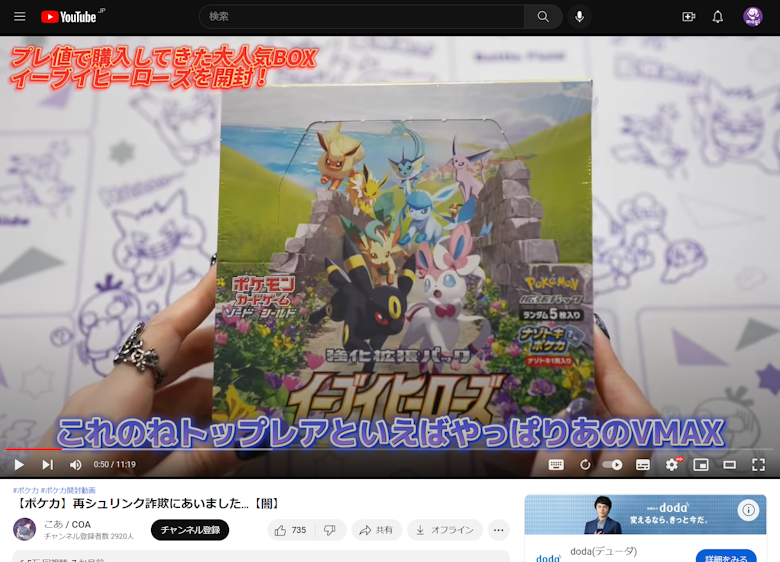Image resolution: width=780 pixels, height=562 pixels.
Task: Click the #ポケカ hashtag link
Action: point(25,490)
